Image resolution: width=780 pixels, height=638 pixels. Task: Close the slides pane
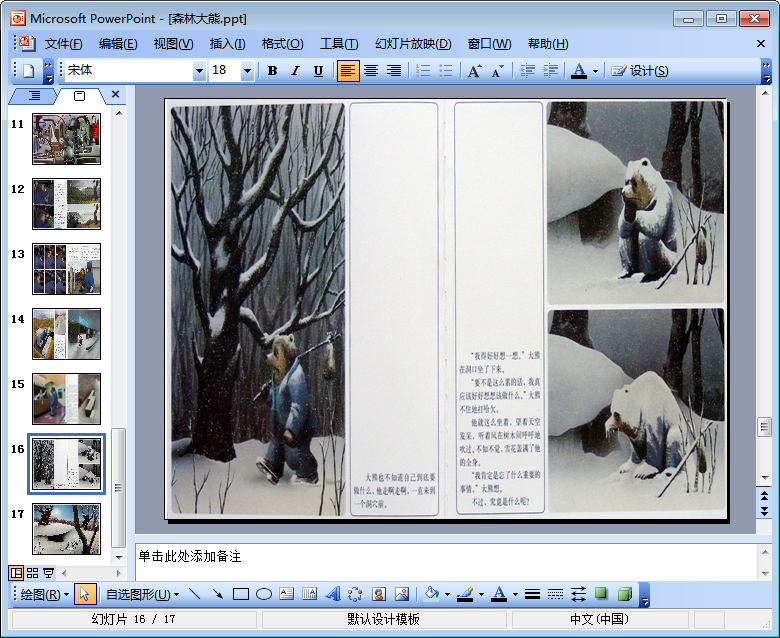tap(115, 94)
